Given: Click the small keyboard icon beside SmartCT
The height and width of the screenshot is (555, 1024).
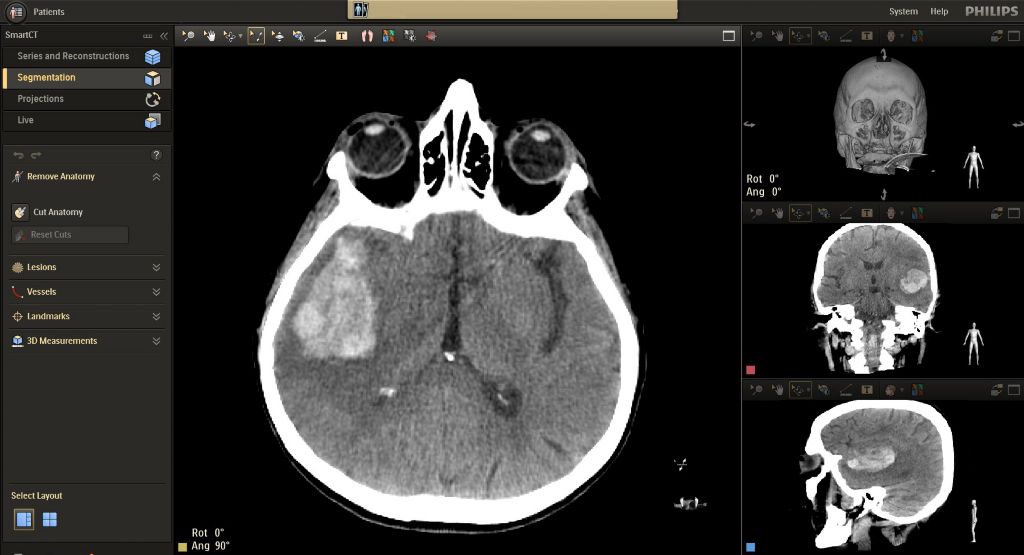Looking at the screenshot, I should (148, 36).
